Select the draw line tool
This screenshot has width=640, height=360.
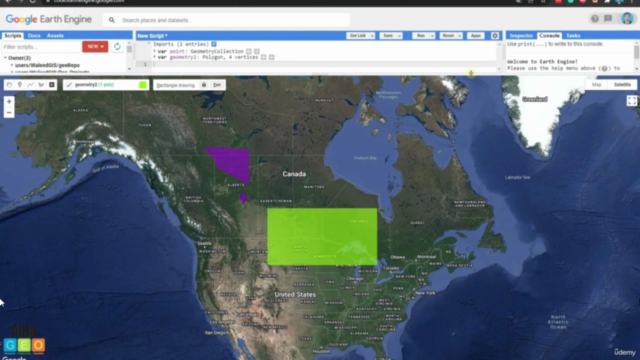pos(30,85)
